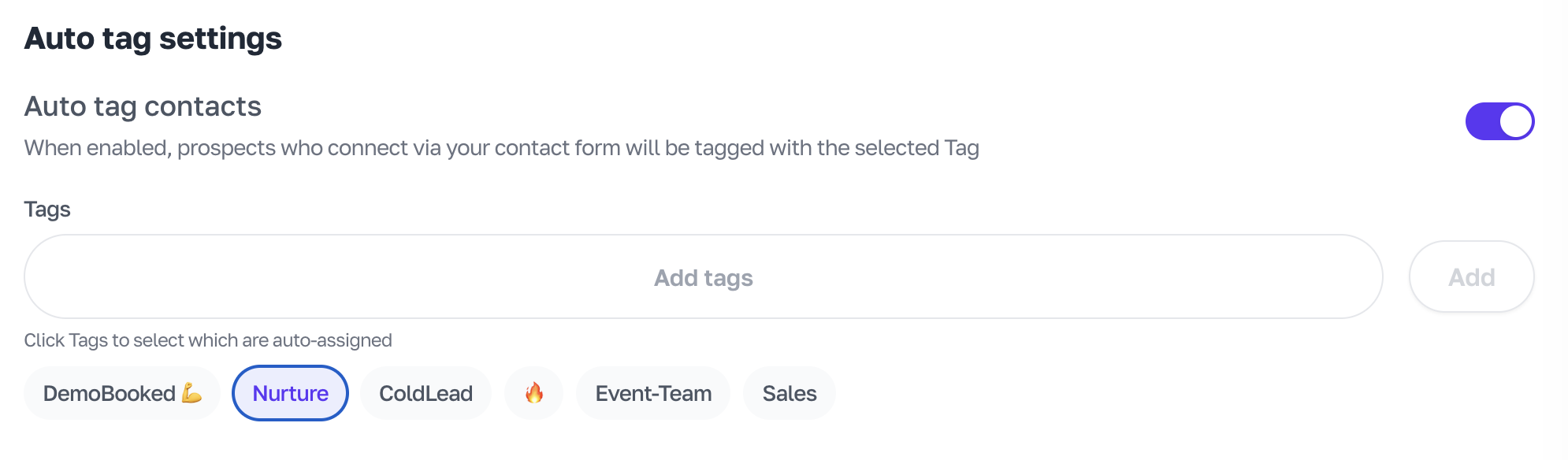Pick the Sales tag chip
1568x460 pixels.
click(x=790, y=393)
